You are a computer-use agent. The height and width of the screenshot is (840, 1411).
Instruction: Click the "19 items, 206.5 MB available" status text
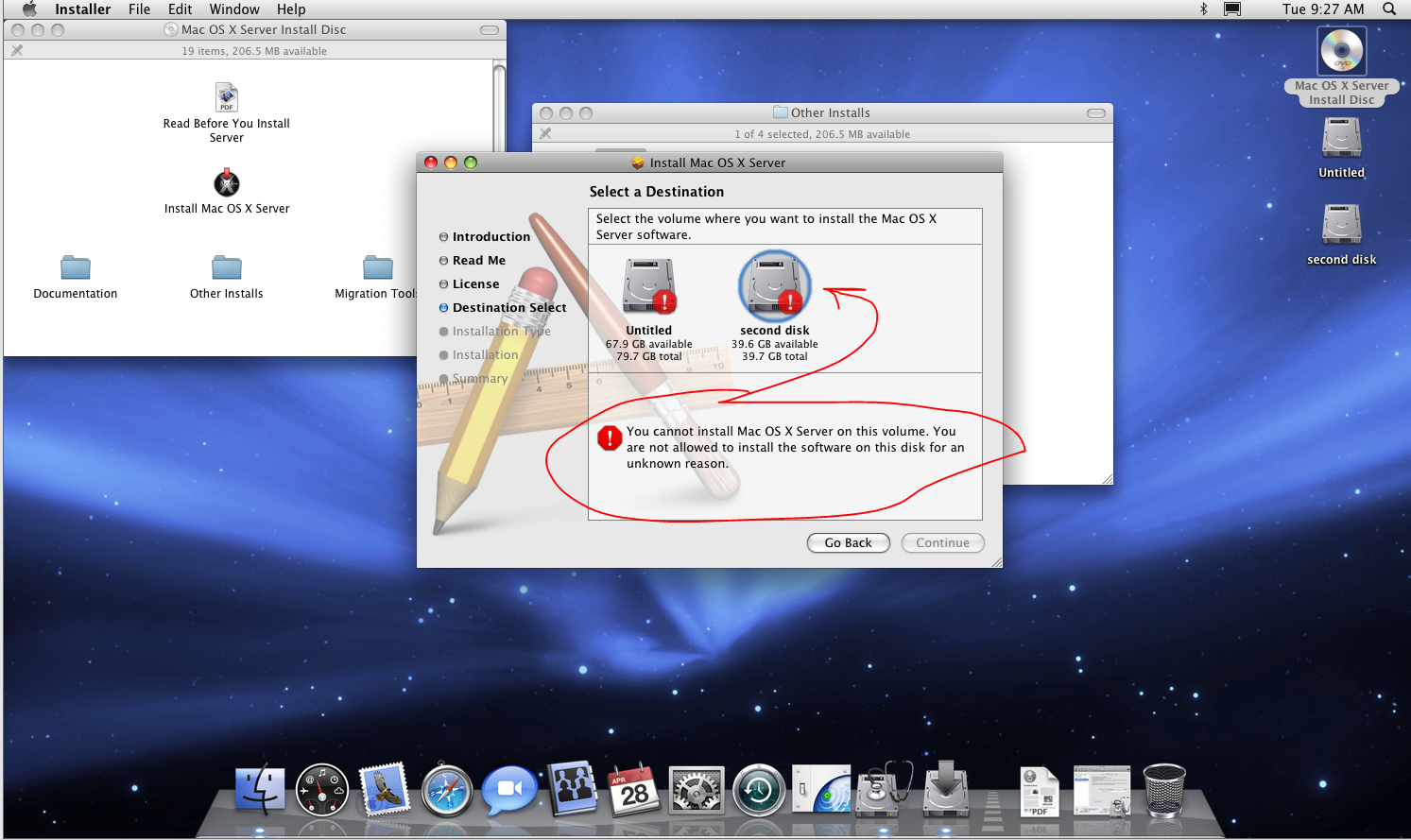point(255,51)
